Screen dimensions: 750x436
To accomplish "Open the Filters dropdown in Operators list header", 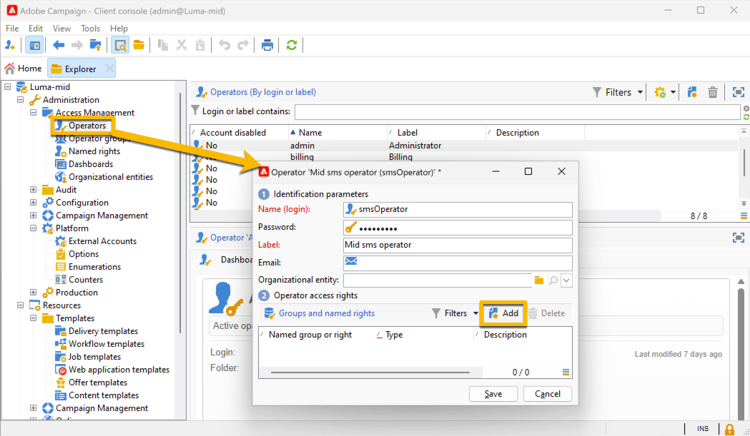I will [617, 92].
